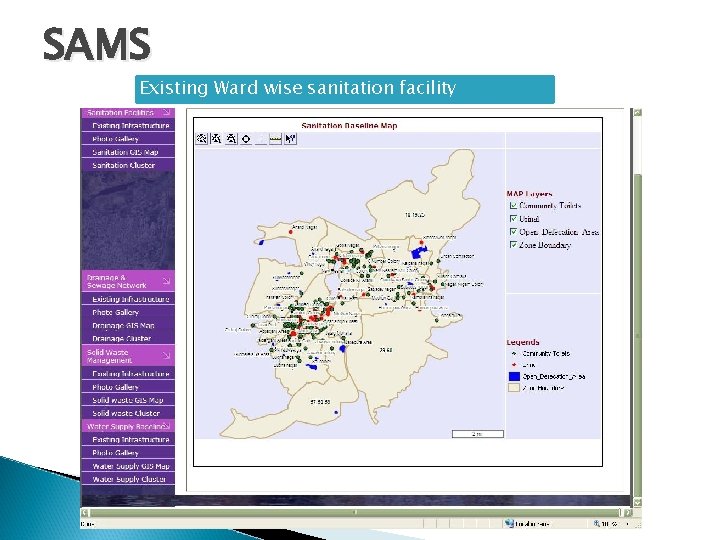The height and width of the screenshot is (540, 720).
Task: Click the map scale bar box
Action: (478, 434)
